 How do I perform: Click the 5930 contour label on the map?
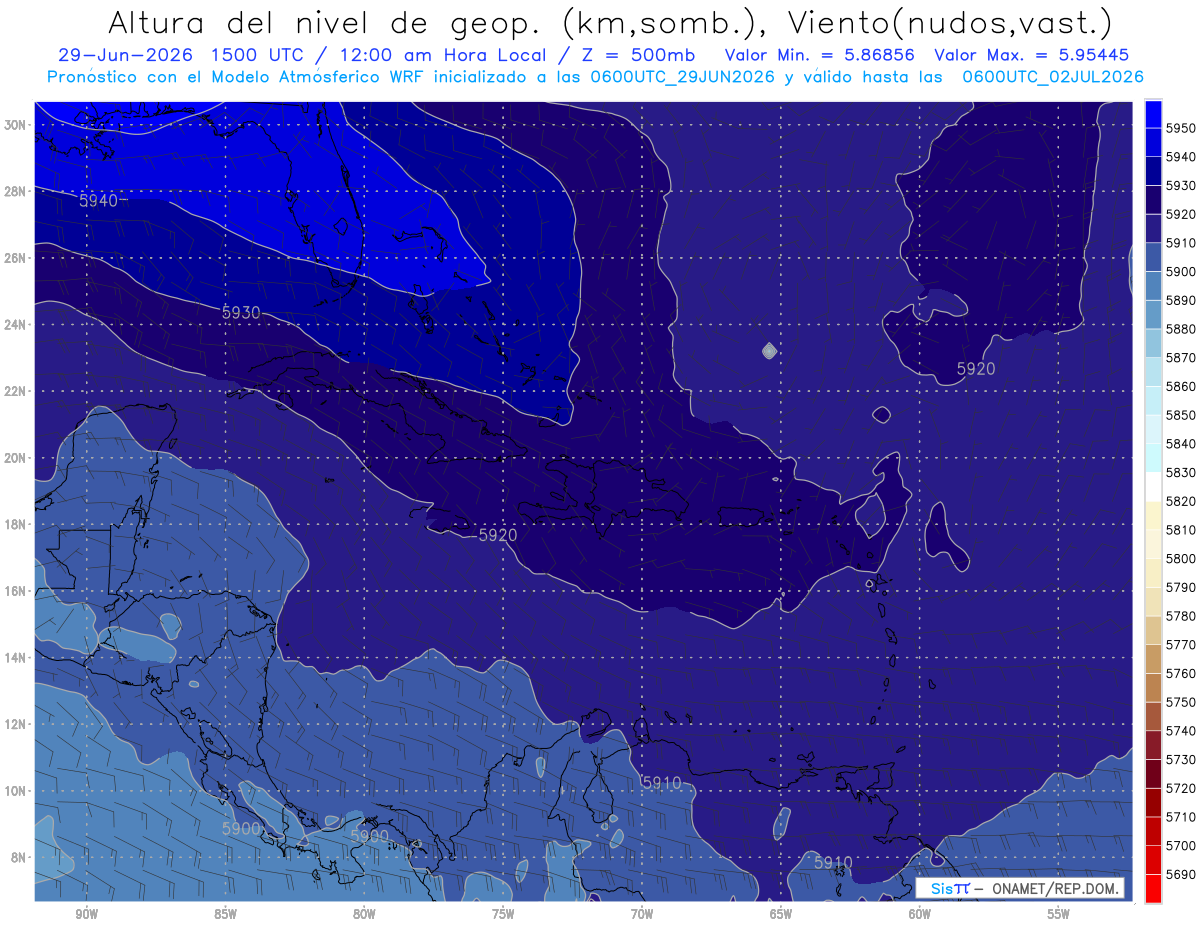(x=241, y=313)
